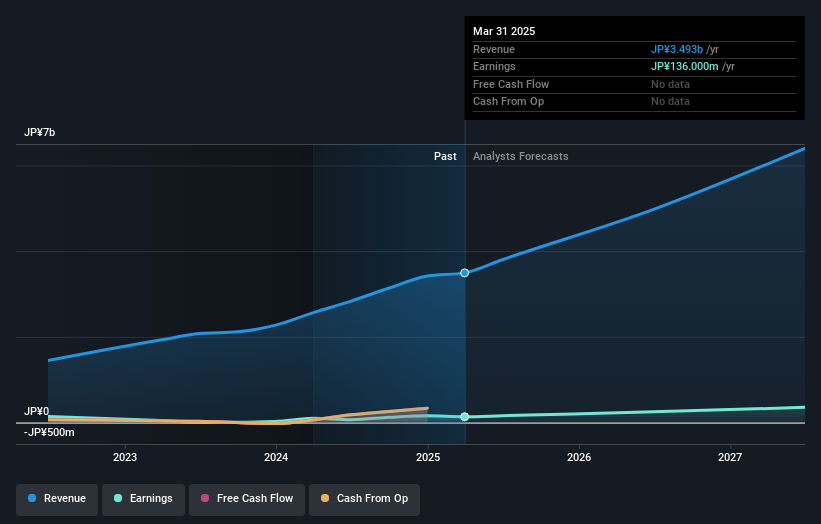Click the JP¥7b y-axis label
This screenshot has width=821, height=524.
tap(39, 132)
